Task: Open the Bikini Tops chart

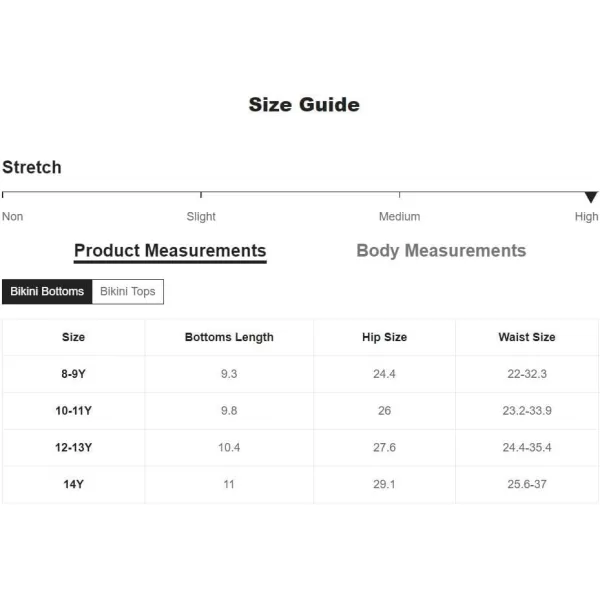Action: [x=128, y=292]
